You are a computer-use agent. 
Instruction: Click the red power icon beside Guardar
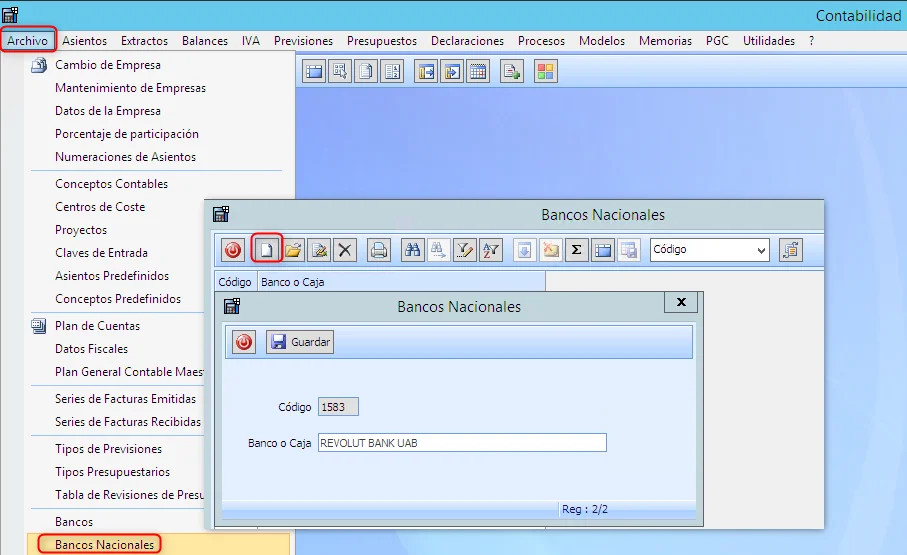click(x=244, y=342)
